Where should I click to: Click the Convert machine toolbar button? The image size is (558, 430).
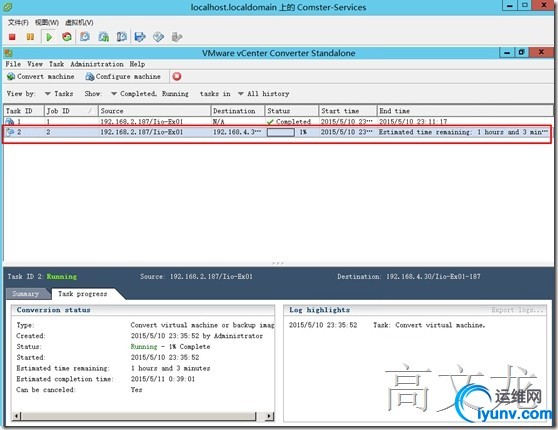click(x=41, y=77)
